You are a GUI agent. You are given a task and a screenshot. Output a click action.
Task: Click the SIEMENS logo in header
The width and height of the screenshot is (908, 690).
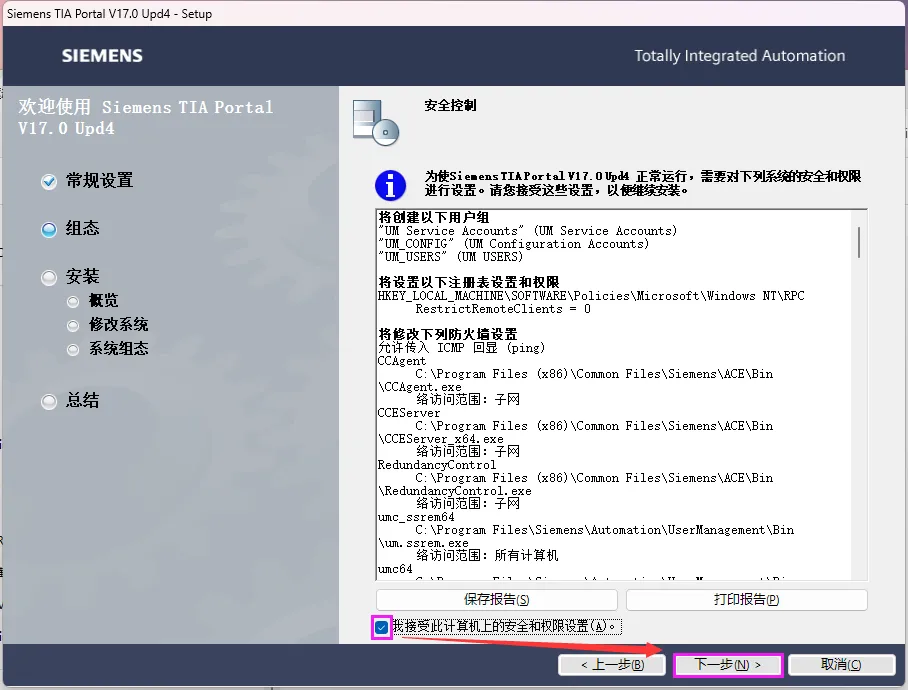point(102,56)
